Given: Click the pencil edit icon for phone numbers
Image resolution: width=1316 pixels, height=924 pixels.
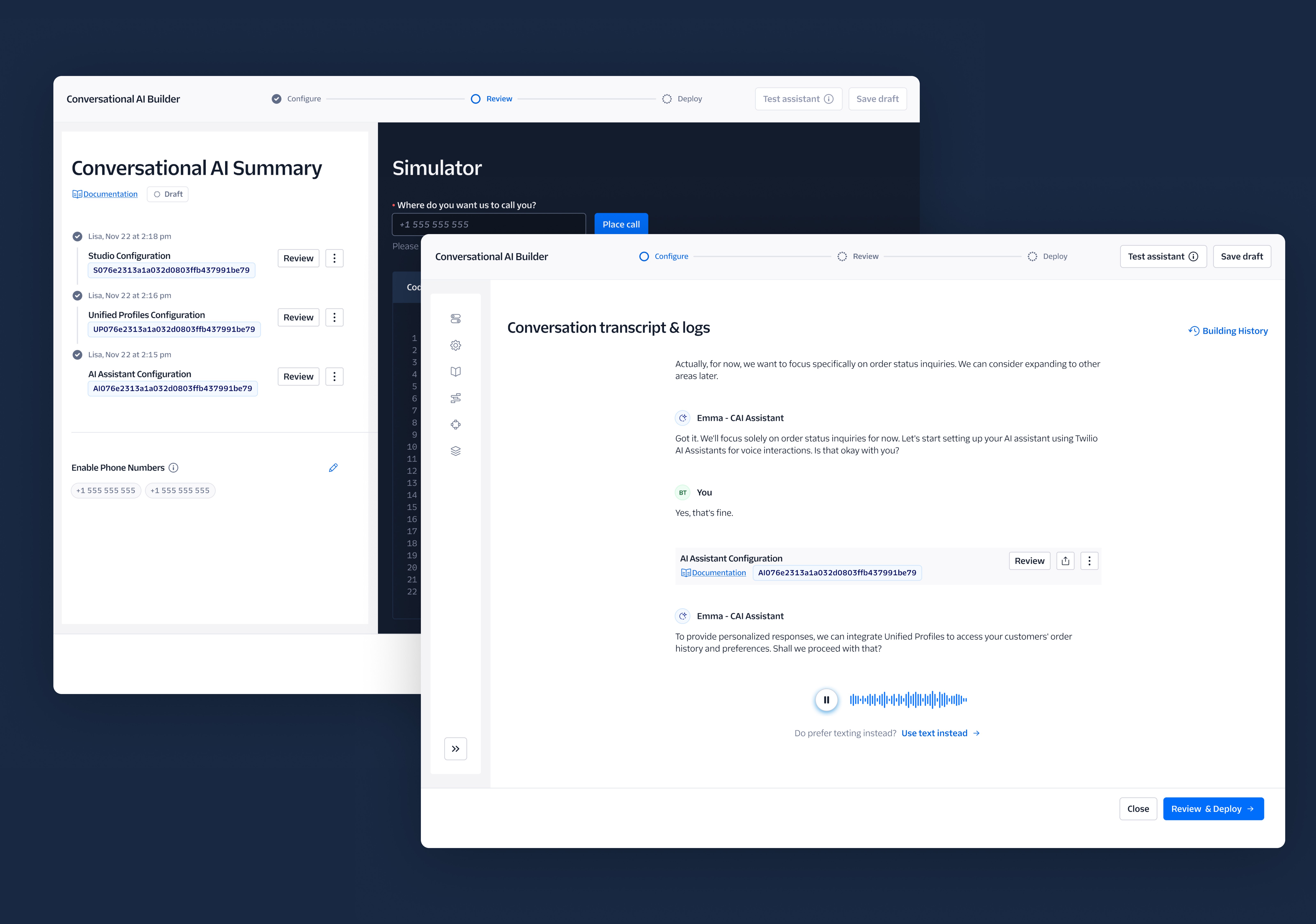Looking at the screenshot, I should pos(333,468).
